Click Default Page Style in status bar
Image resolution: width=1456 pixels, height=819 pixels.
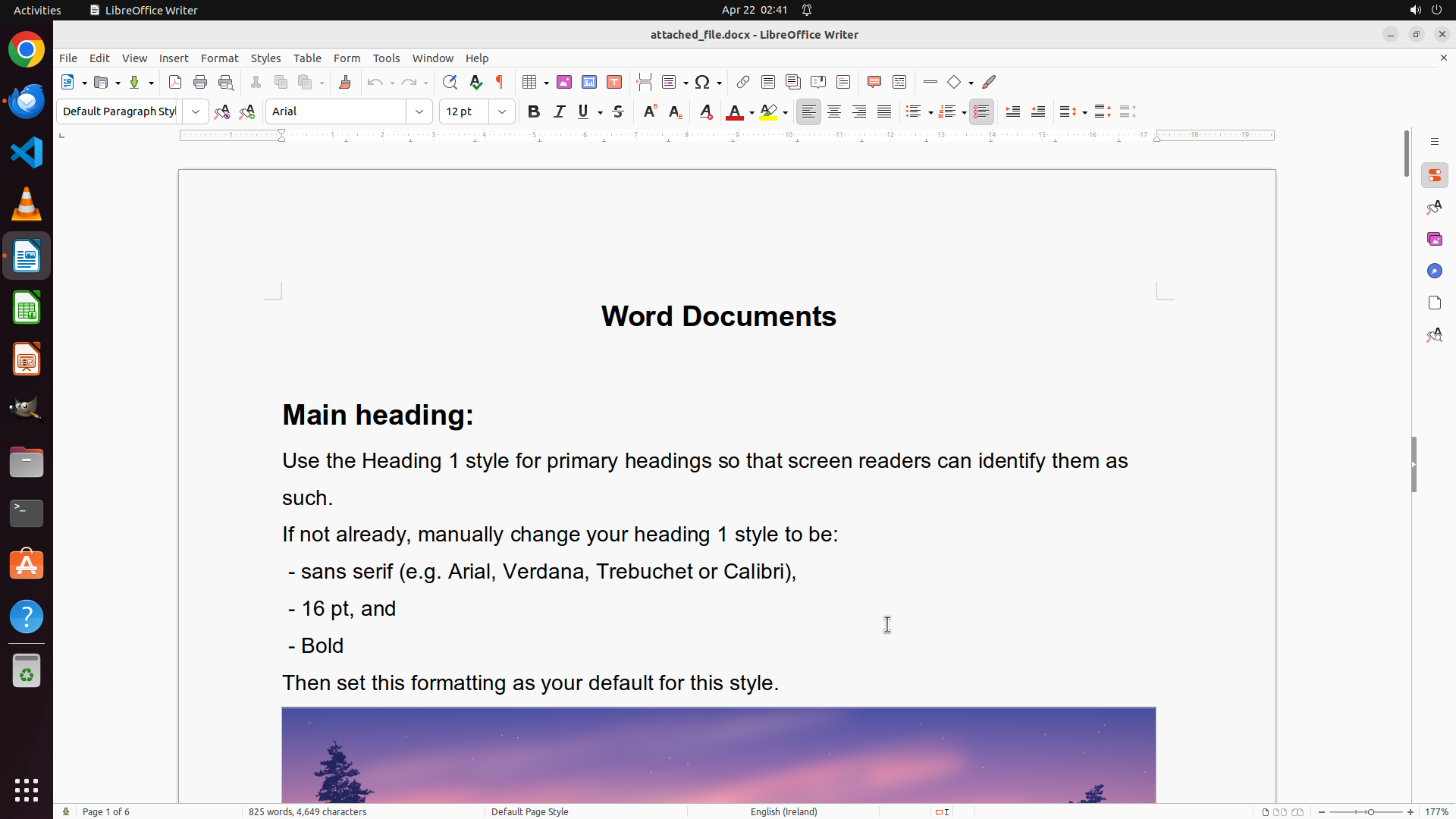pos(529,811)
